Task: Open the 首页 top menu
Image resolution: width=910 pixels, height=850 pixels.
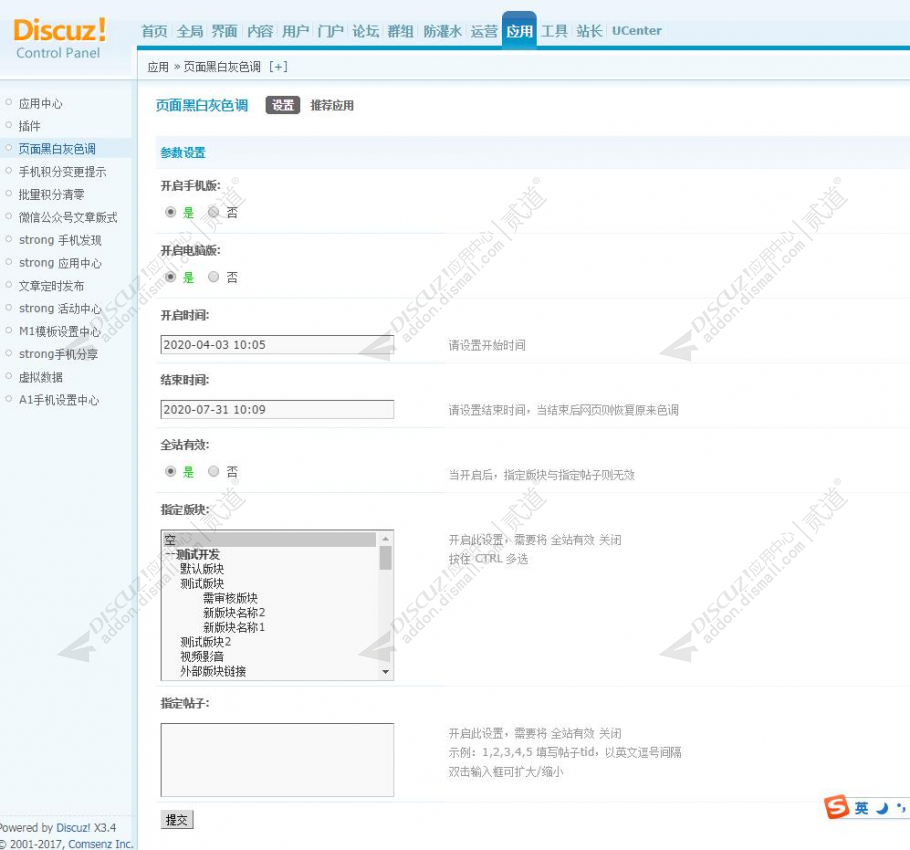Action: pos(154,31)
